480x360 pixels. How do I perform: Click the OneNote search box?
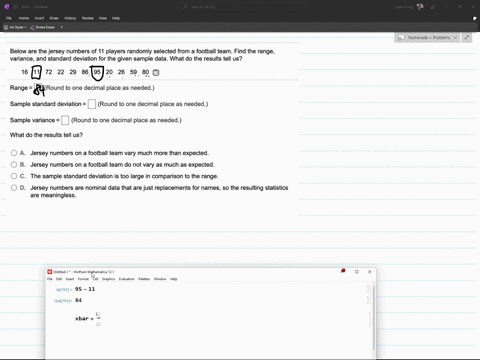pos(241,7)
